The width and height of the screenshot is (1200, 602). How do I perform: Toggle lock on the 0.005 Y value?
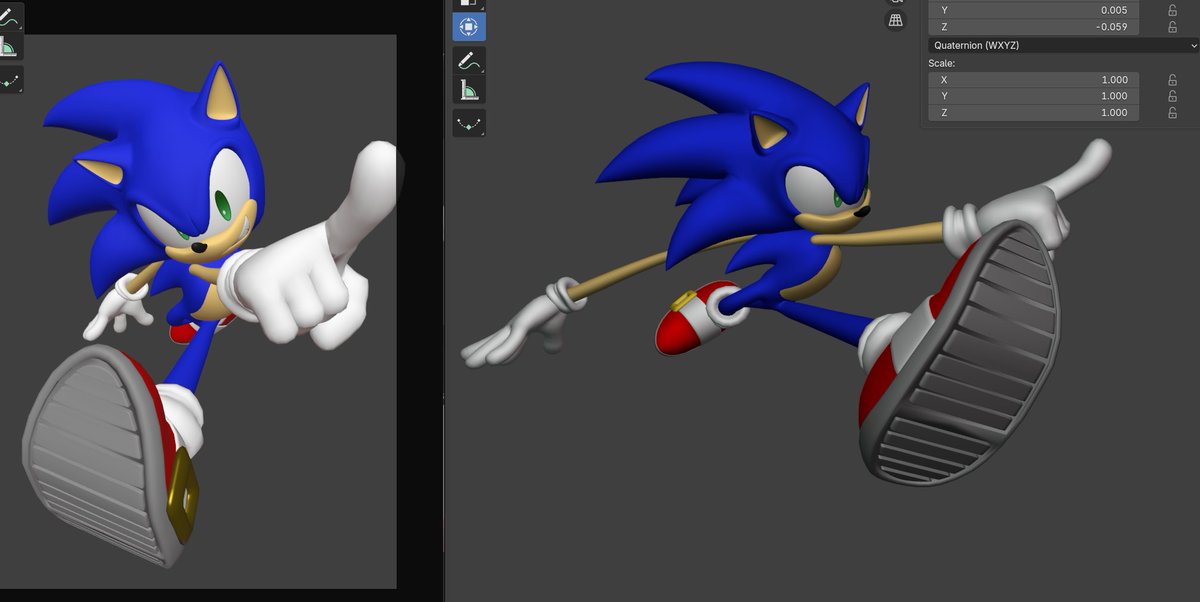point(1172,10)
